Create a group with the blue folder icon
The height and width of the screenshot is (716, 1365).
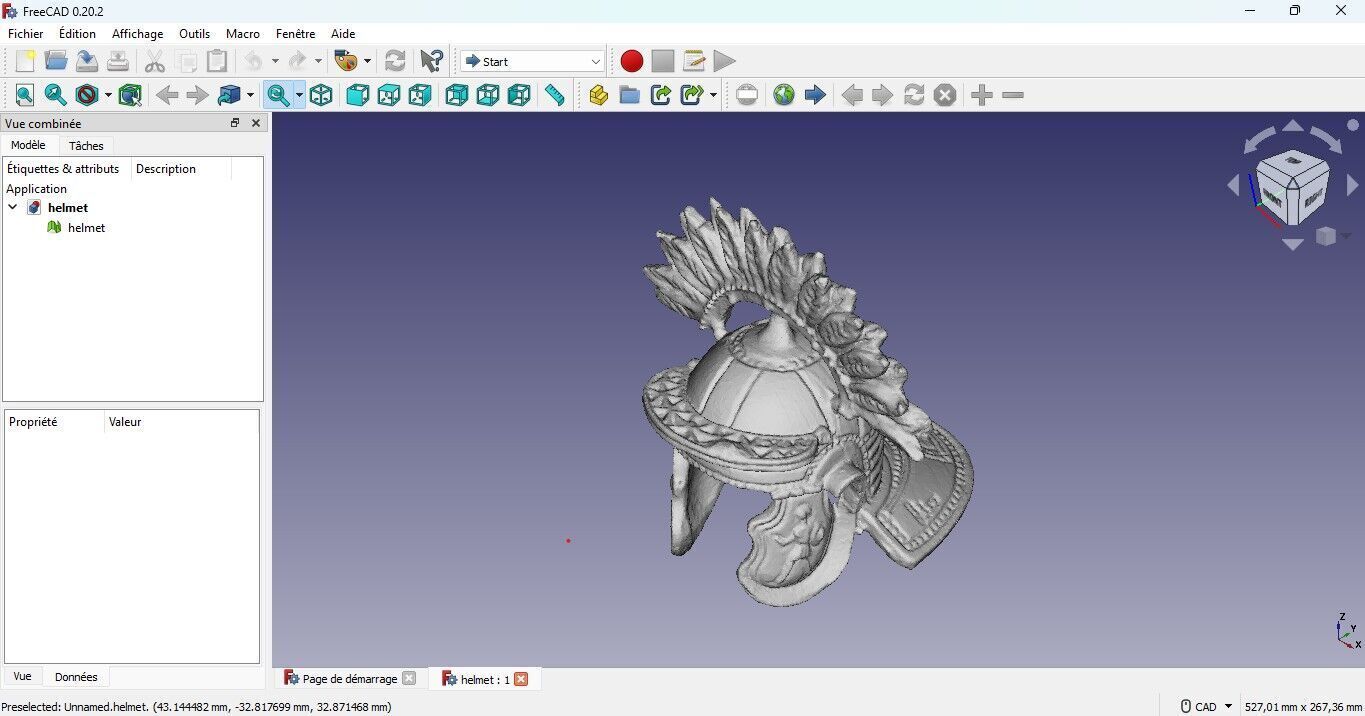click(629, 95)
